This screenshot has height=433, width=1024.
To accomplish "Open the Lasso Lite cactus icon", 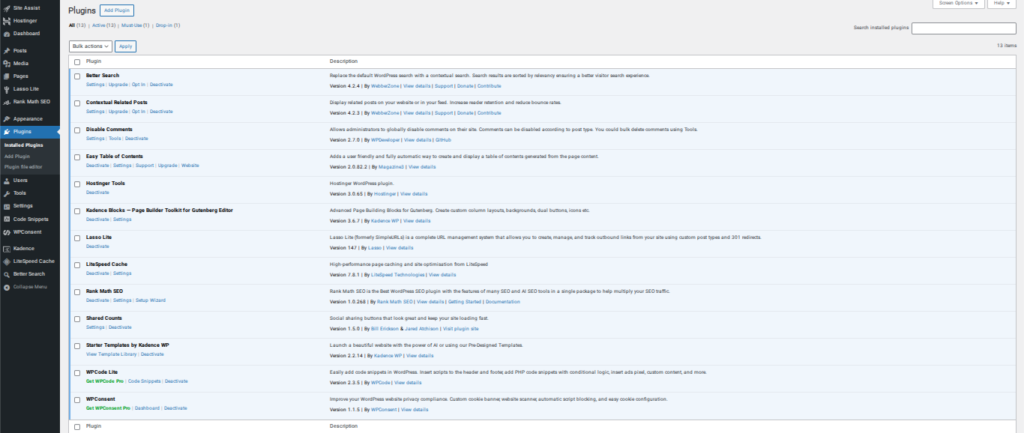I will (7, 89).
